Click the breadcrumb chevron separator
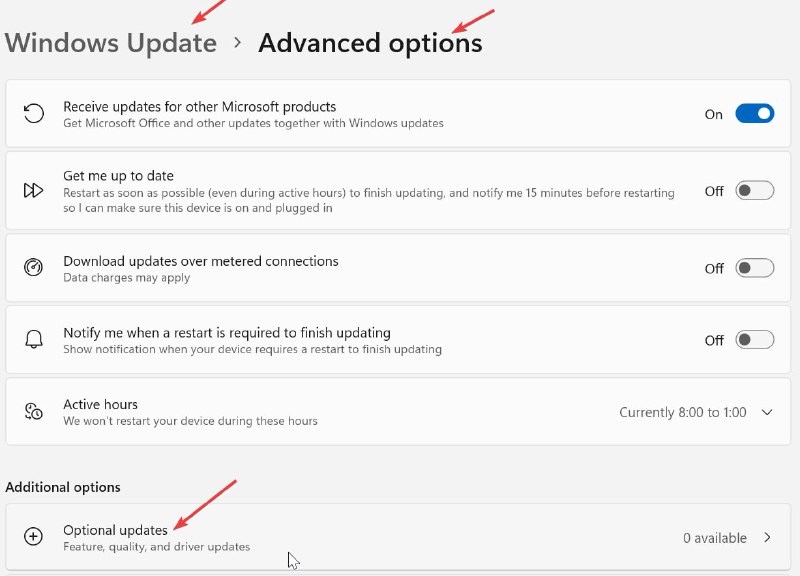Screen dimensions: 800x576 coord(237,42)
